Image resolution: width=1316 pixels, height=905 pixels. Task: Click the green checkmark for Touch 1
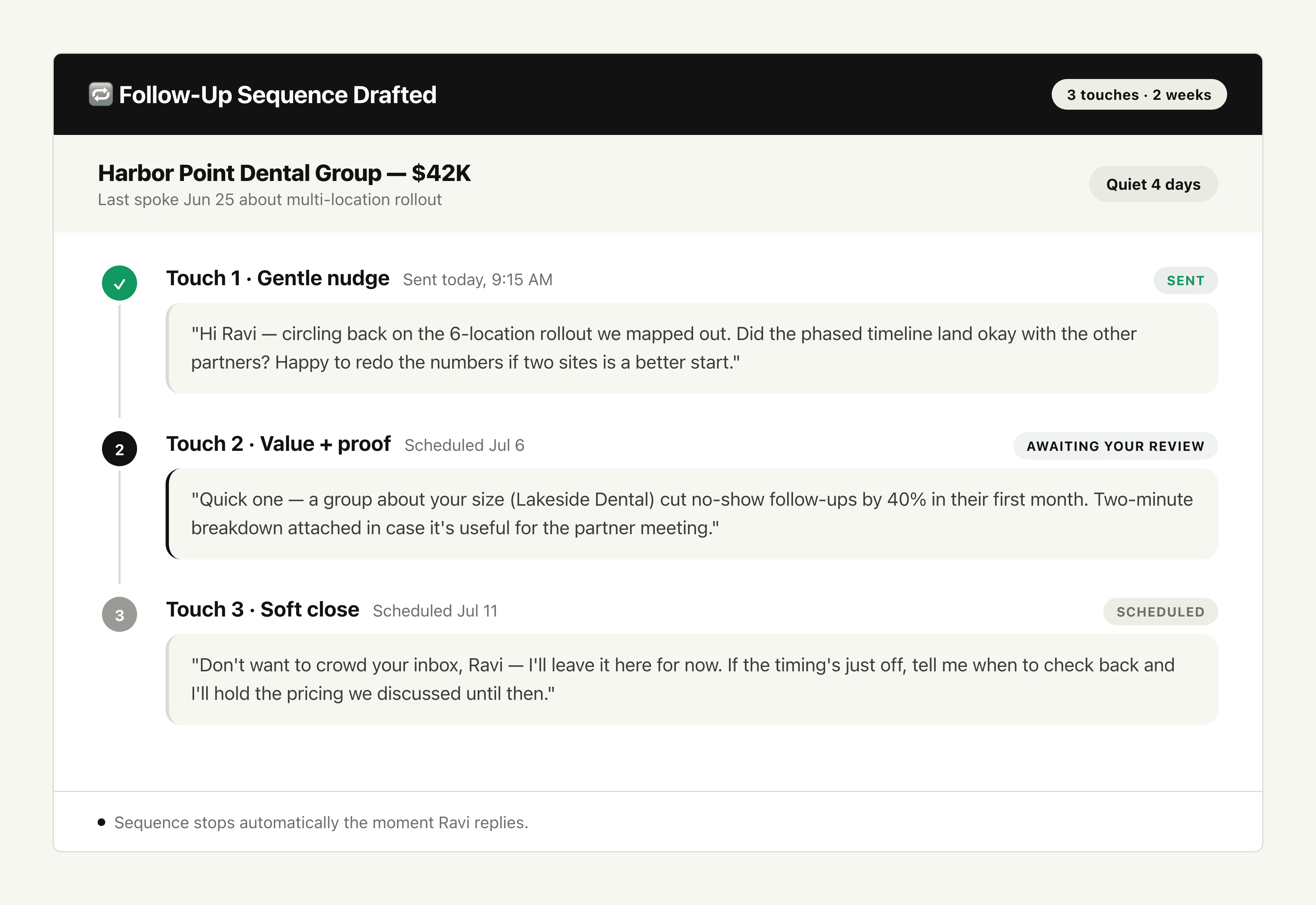coord(120,283)
